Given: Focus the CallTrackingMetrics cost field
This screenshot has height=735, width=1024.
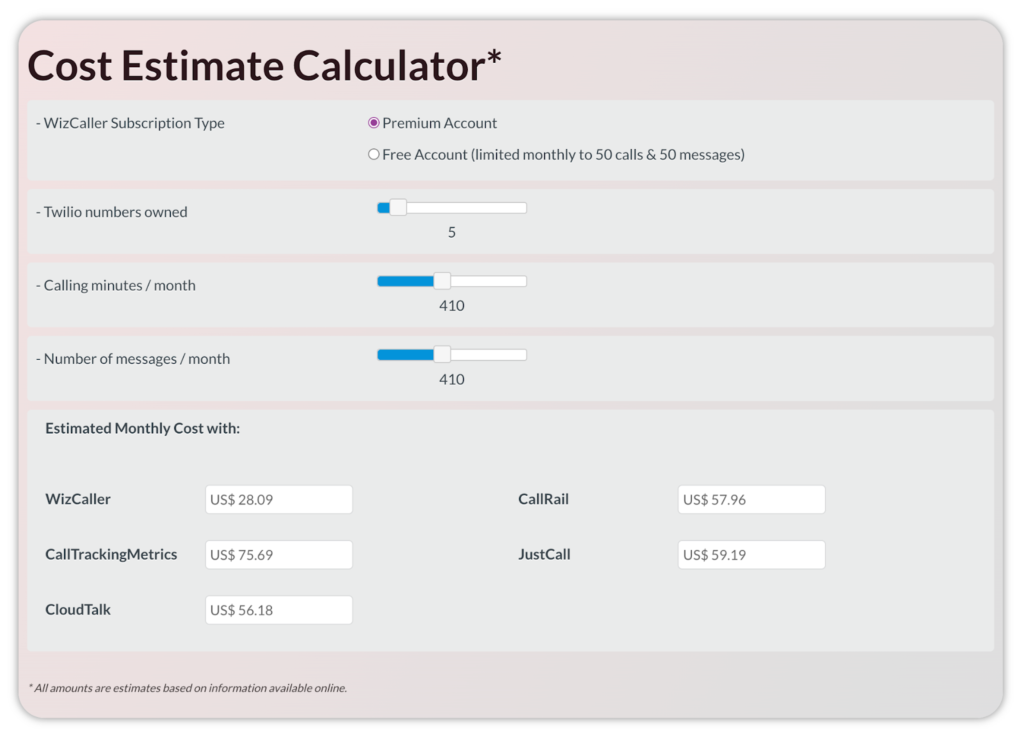Looking at the screenshot, I should click(278, 555).
